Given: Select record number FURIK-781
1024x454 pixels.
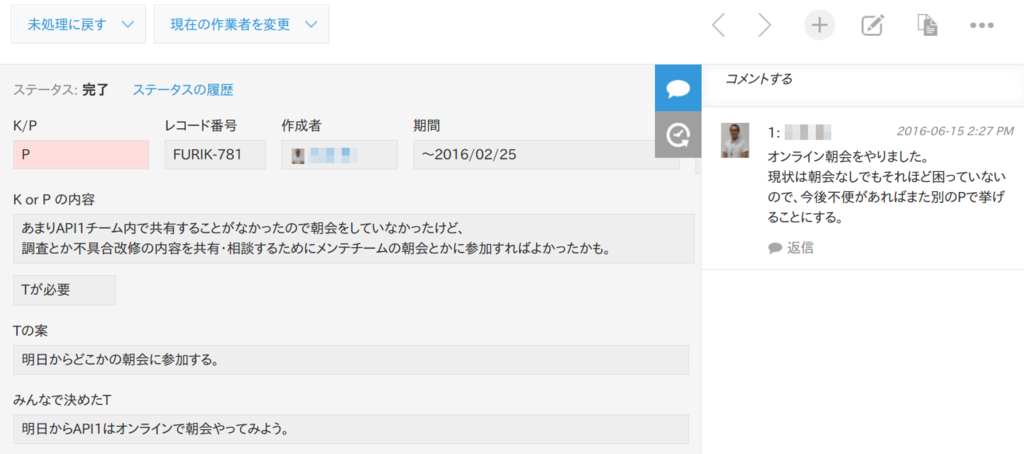Looking at the screenshot, I should (x=216, y=155).
